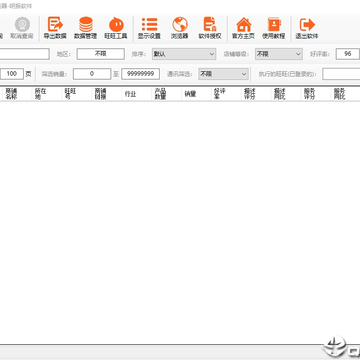The height and width of the screenshot is (360, 360).
Task: Click the greyed 取消查询 cancel query icon
Action: coord(22,28)
